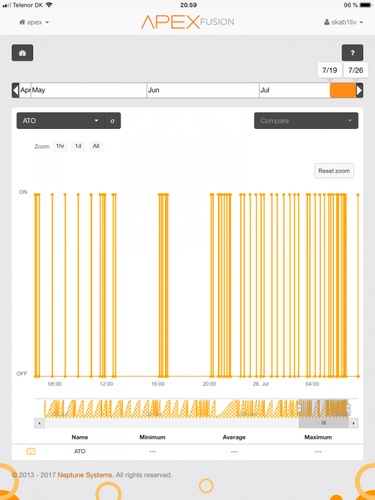Move date range timeline left with arrow

[15, 90]
